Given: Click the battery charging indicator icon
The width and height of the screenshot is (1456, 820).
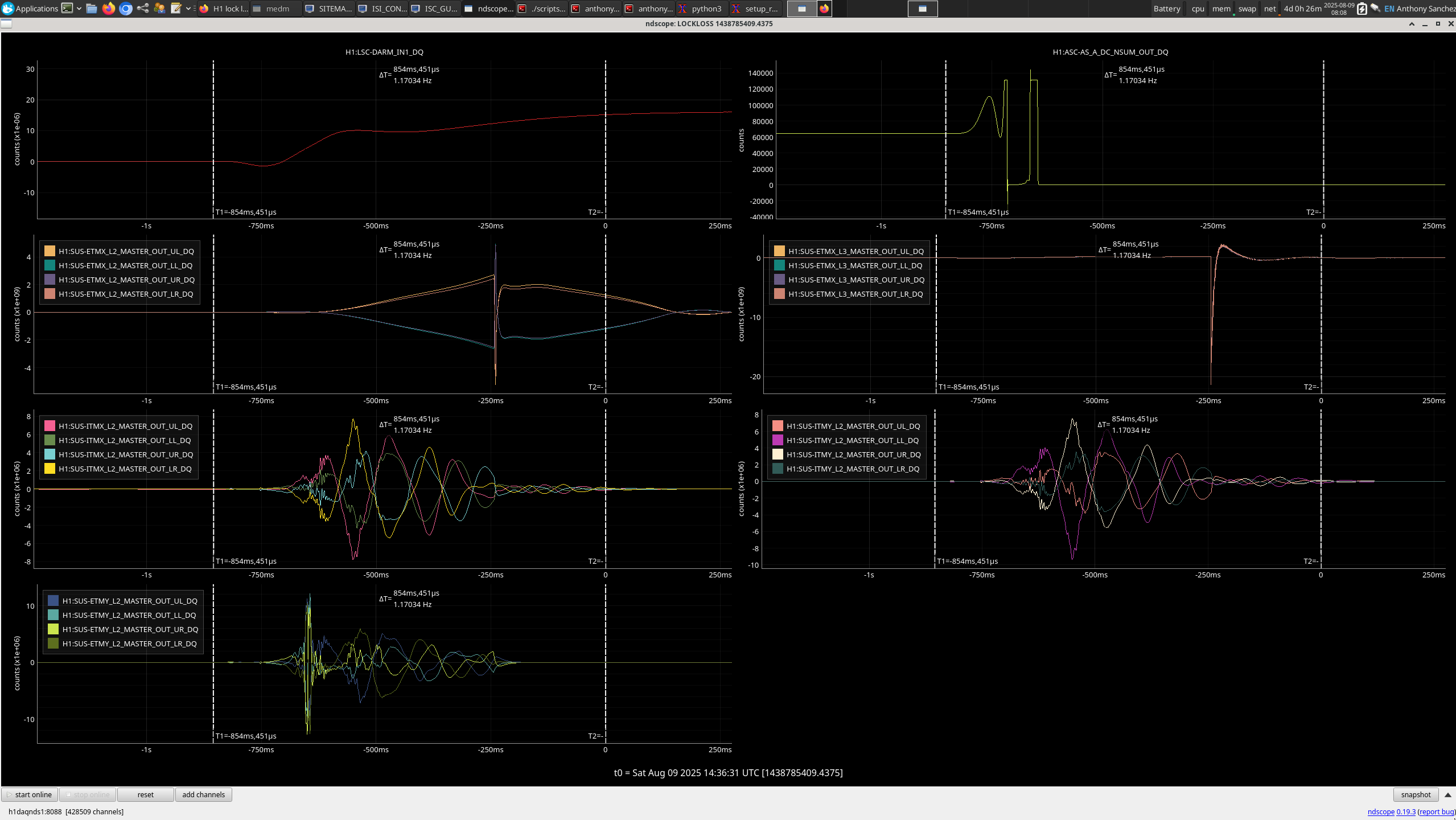Looking at the screenshot, I should [1362, 9].
